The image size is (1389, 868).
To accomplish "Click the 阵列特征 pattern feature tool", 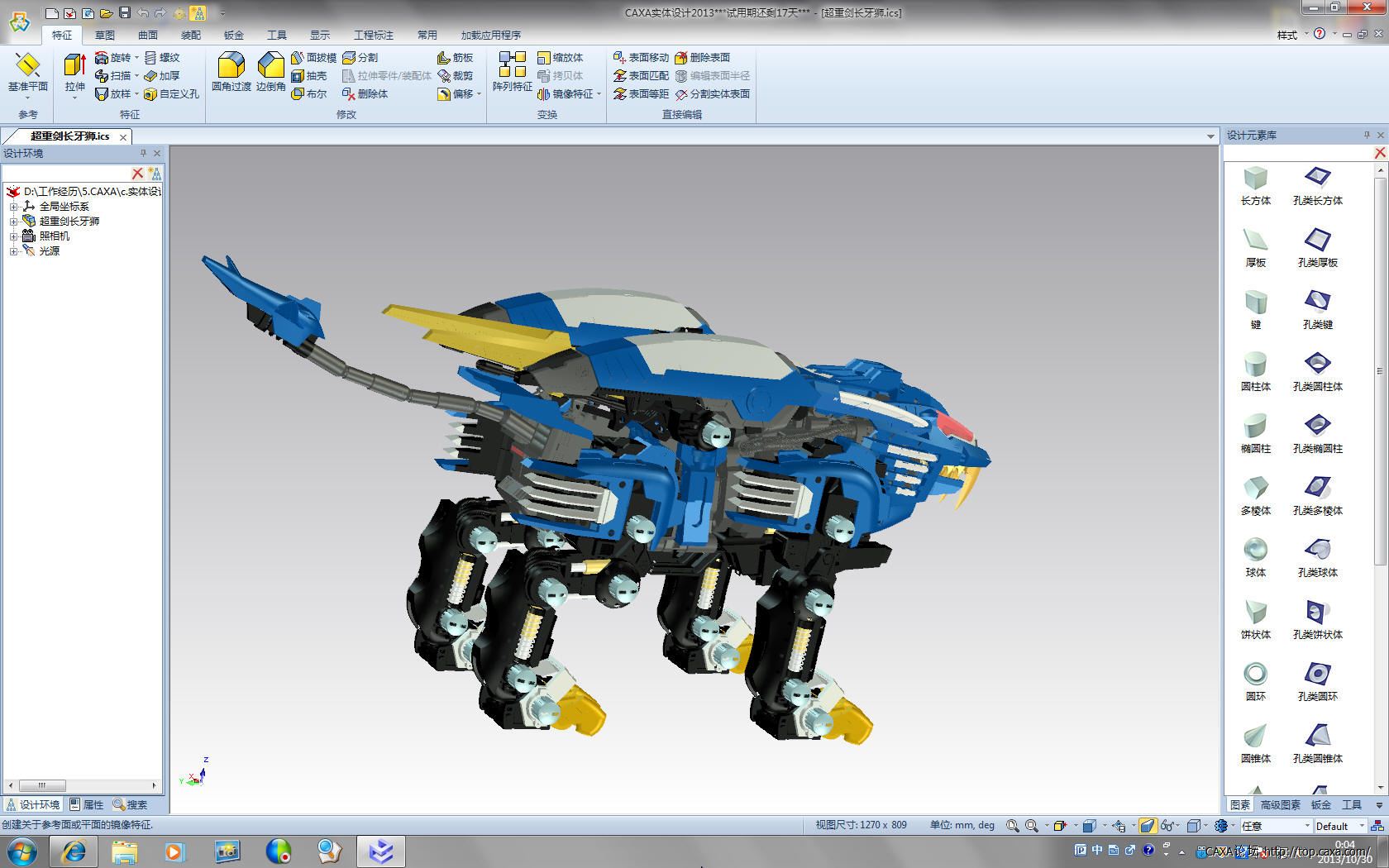I will tap(513, 73).
